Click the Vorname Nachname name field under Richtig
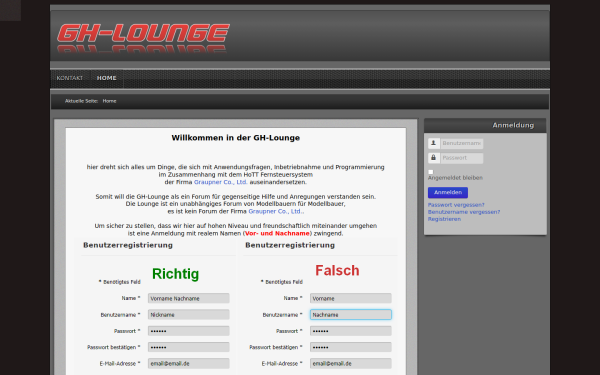600x375 pixels. coord(189,298)
